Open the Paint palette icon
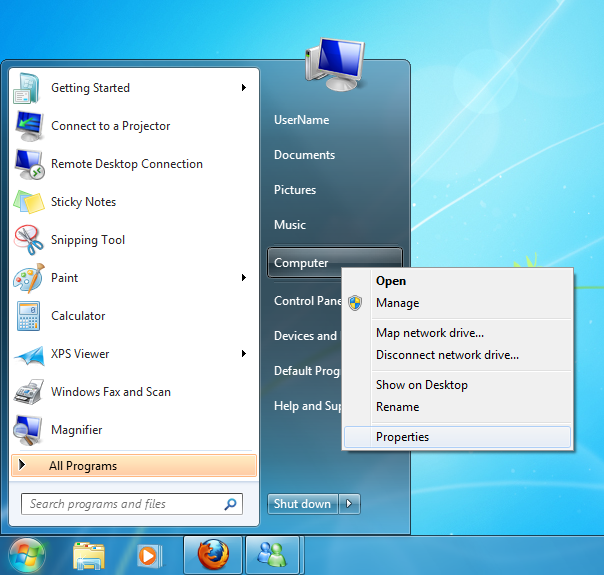This screenshot has width=604, height=575. (x=29, y=278)
